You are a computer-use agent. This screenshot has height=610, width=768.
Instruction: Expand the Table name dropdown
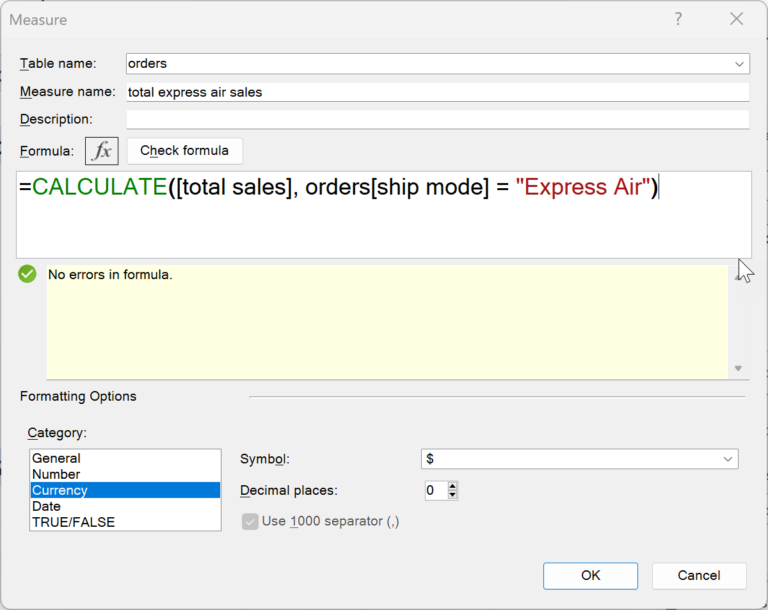tap(739, 63)
